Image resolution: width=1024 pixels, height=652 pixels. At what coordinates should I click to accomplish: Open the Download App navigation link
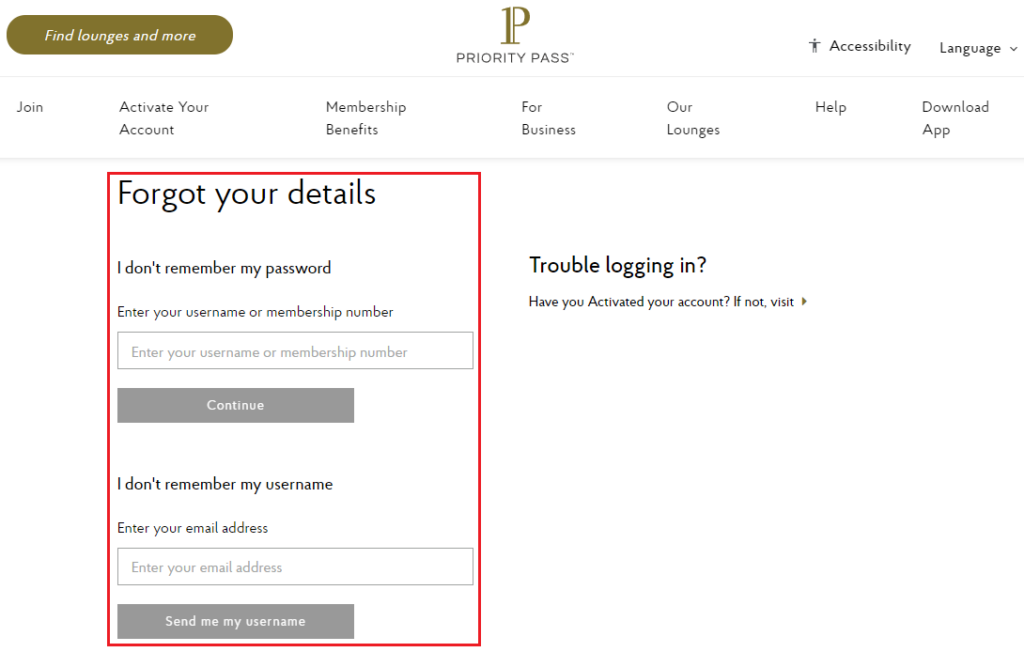coord(955,117)
